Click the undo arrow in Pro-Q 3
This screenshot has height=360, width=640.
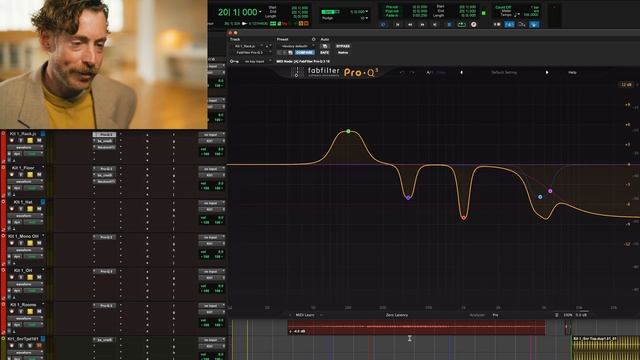(402, 72)
